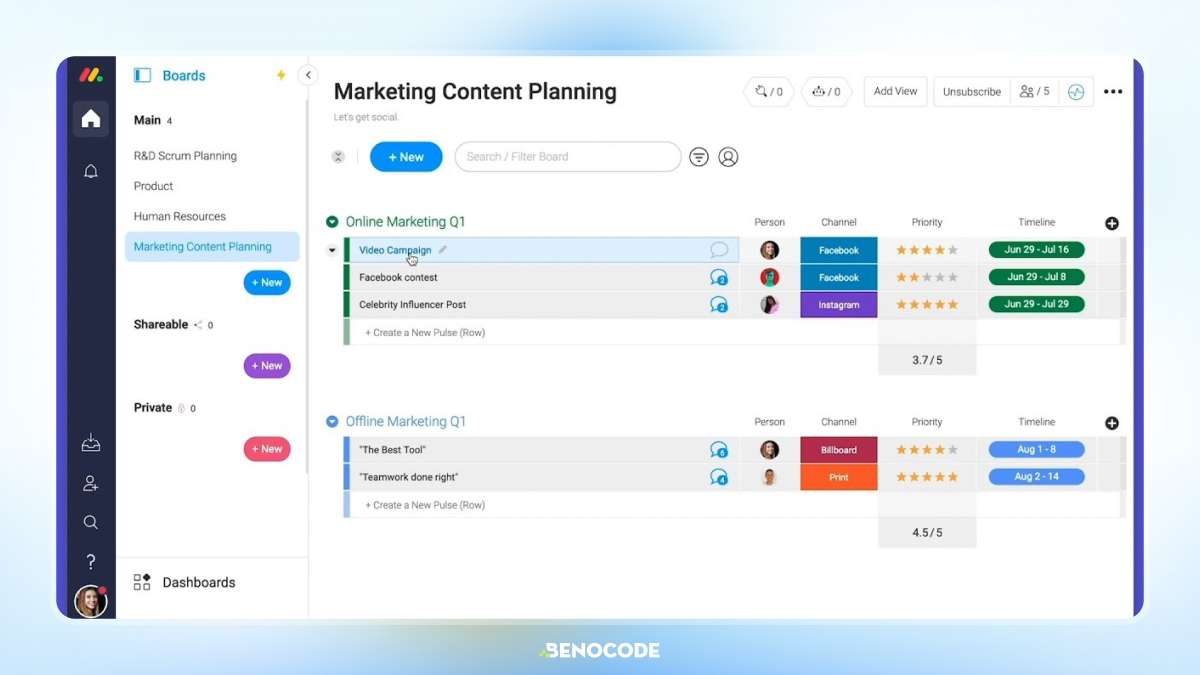The image size is (1200, 675).
Task: Click the blue New item button
Action: coord(406,157)
